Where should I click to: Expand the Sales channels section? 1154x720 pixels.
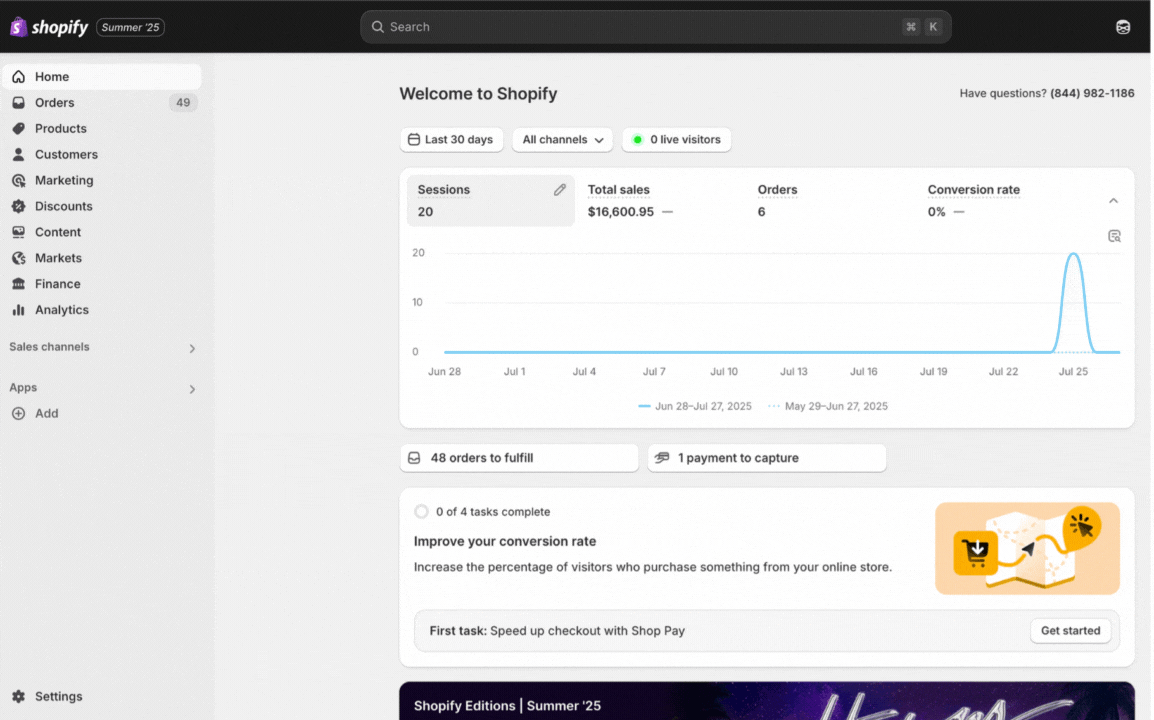click(192, 348)
